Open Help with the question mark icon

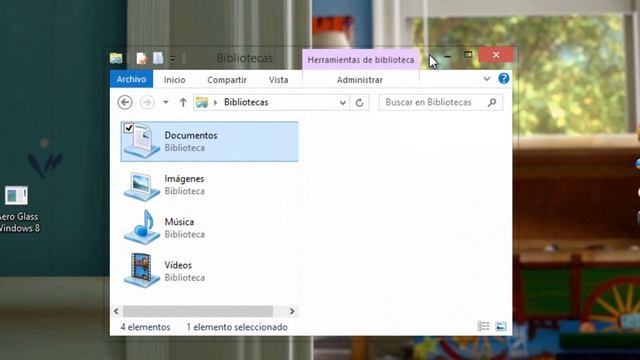[x=504, y=78]
